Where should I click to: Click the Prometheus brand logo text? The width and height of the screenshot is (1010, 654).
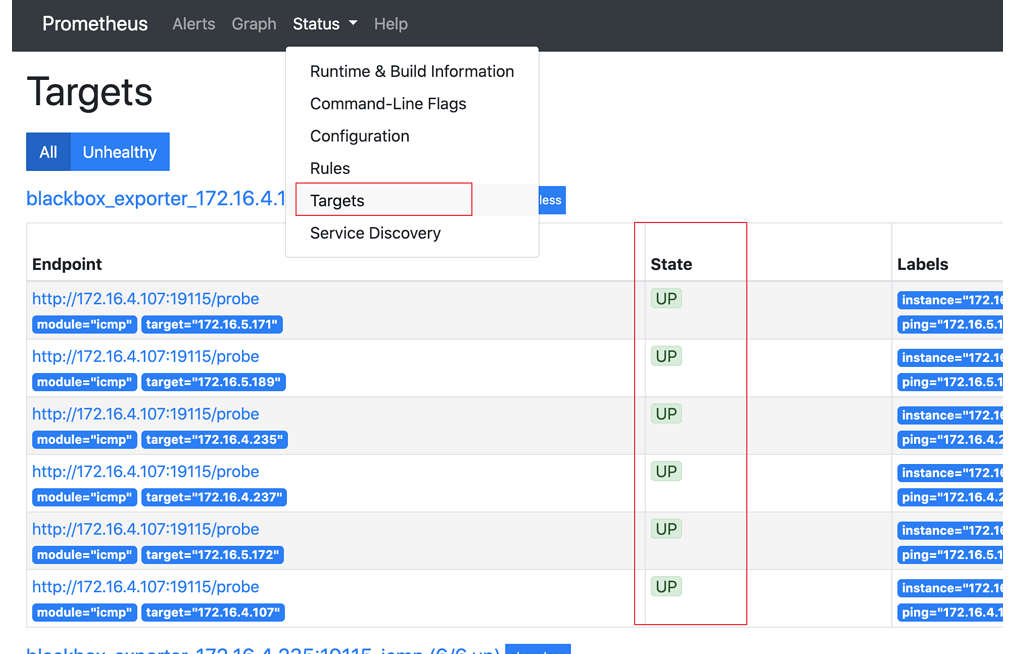point(95,24)
